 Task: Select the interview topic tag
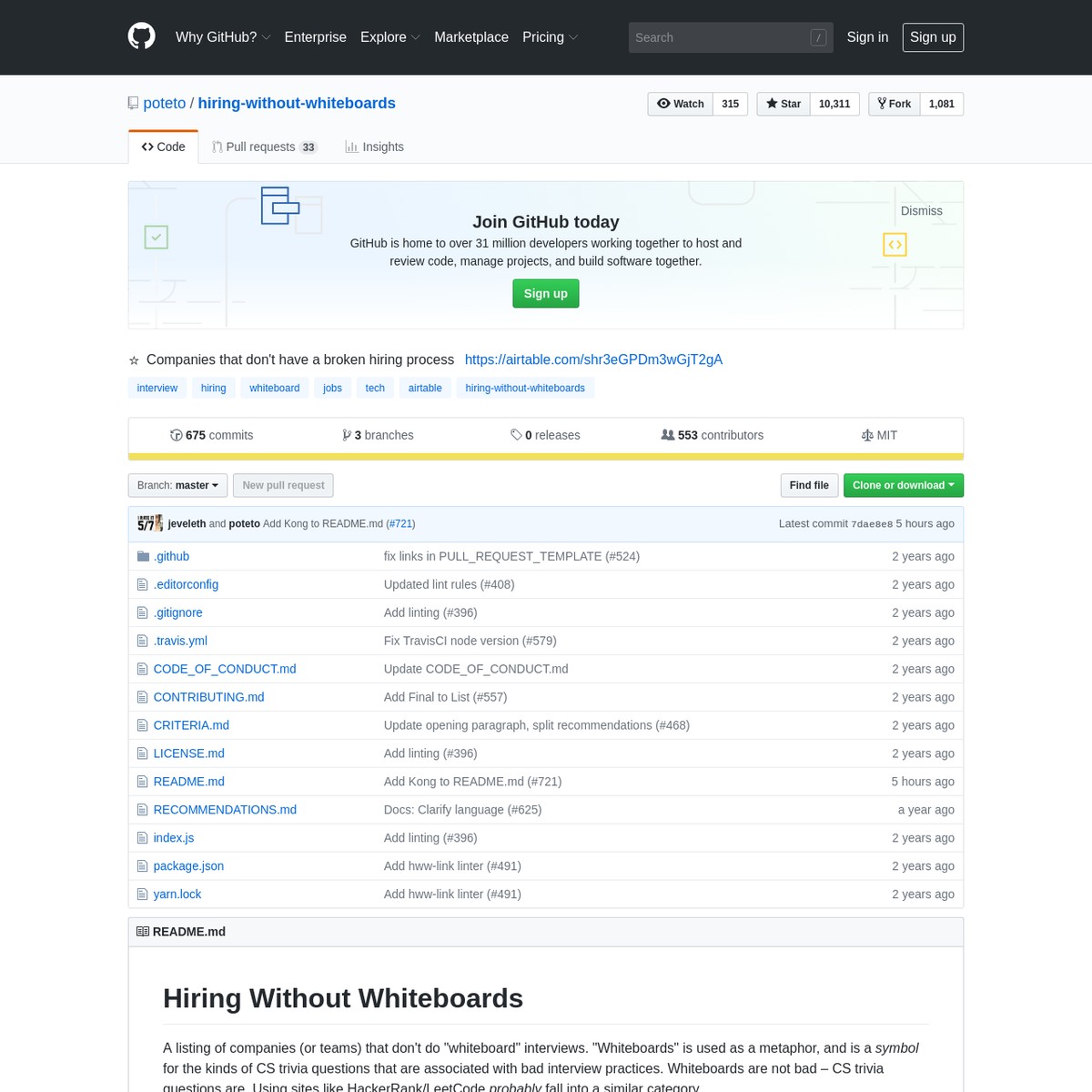tap(157, 388)
